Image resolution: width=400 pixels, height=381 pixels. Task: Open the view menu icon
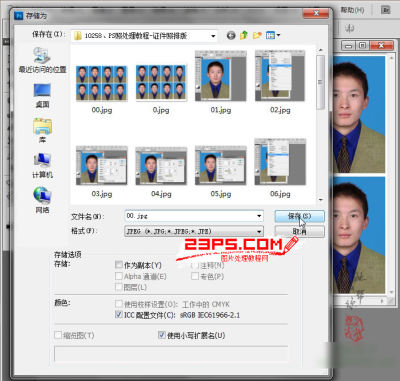(x=273, y=35)
